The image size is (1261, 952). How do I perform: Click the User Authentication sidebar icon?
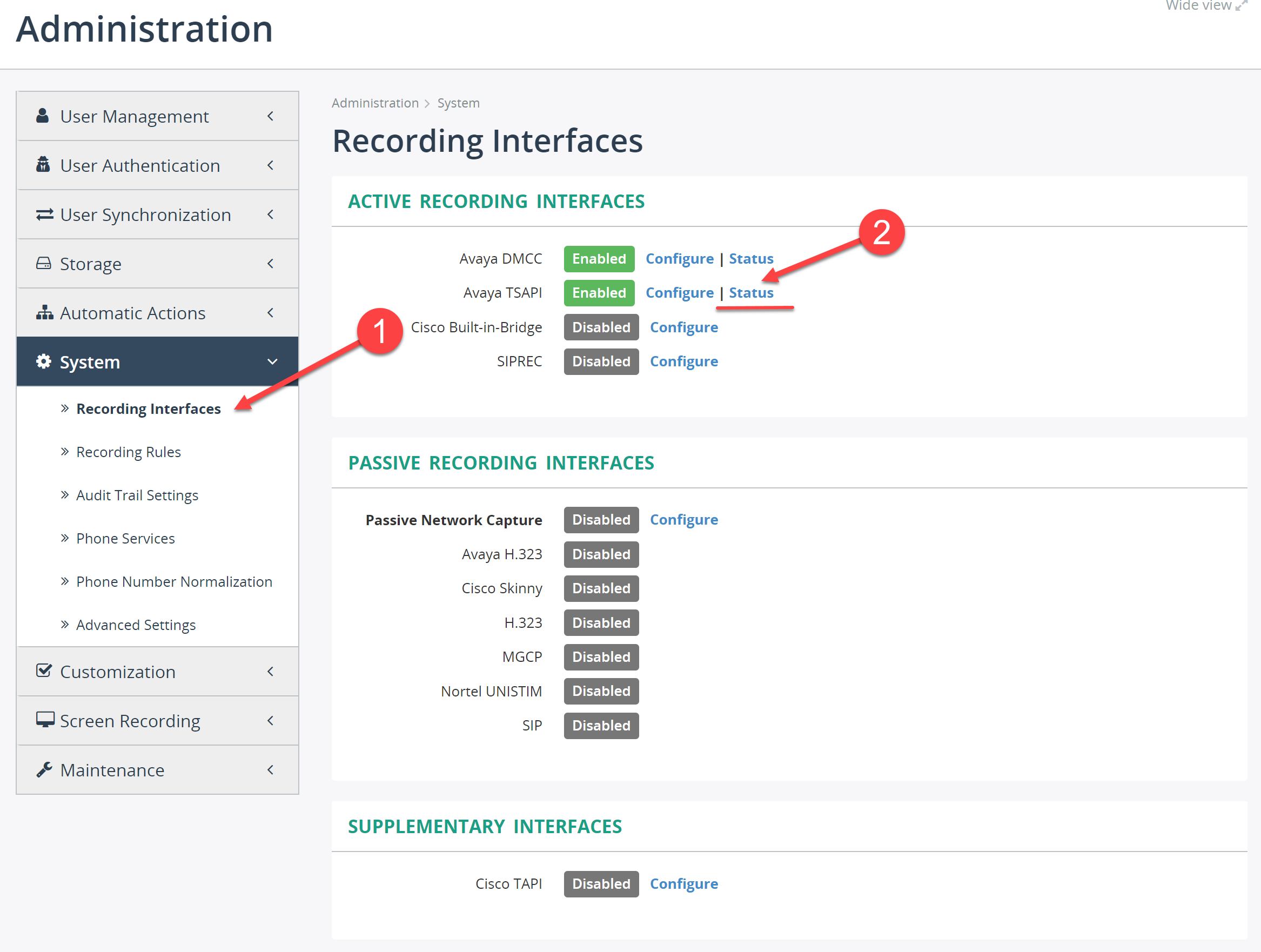tap(39, 165)
